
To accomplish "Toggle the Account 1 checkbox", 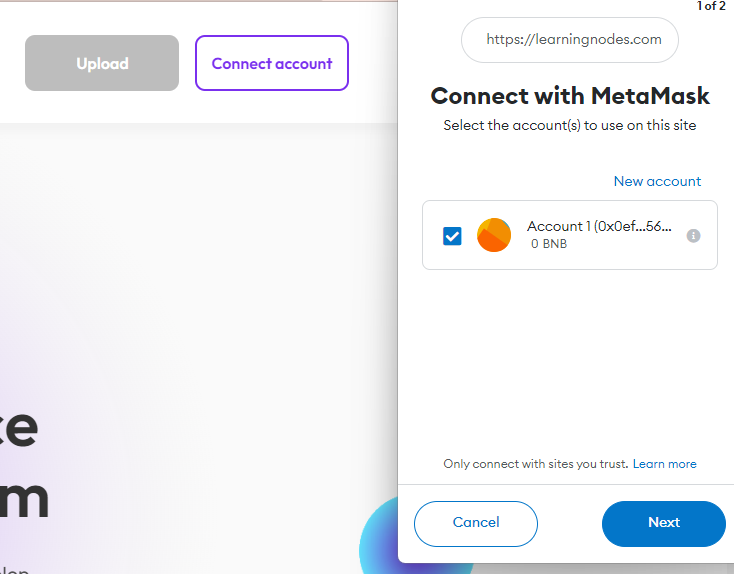I will pyautogui.click(x=452, y=236).
